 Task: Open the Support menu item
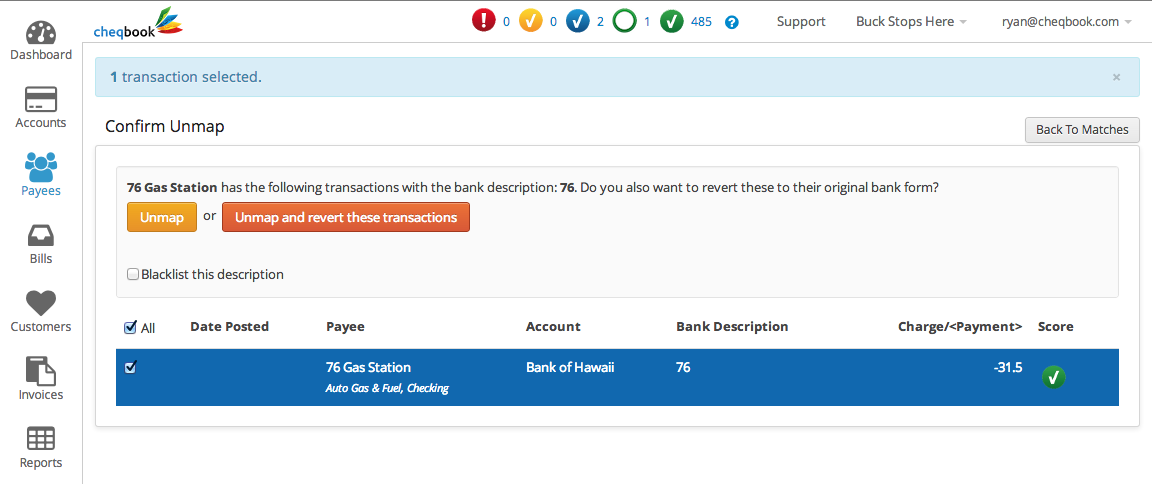[x=801, y=21]
